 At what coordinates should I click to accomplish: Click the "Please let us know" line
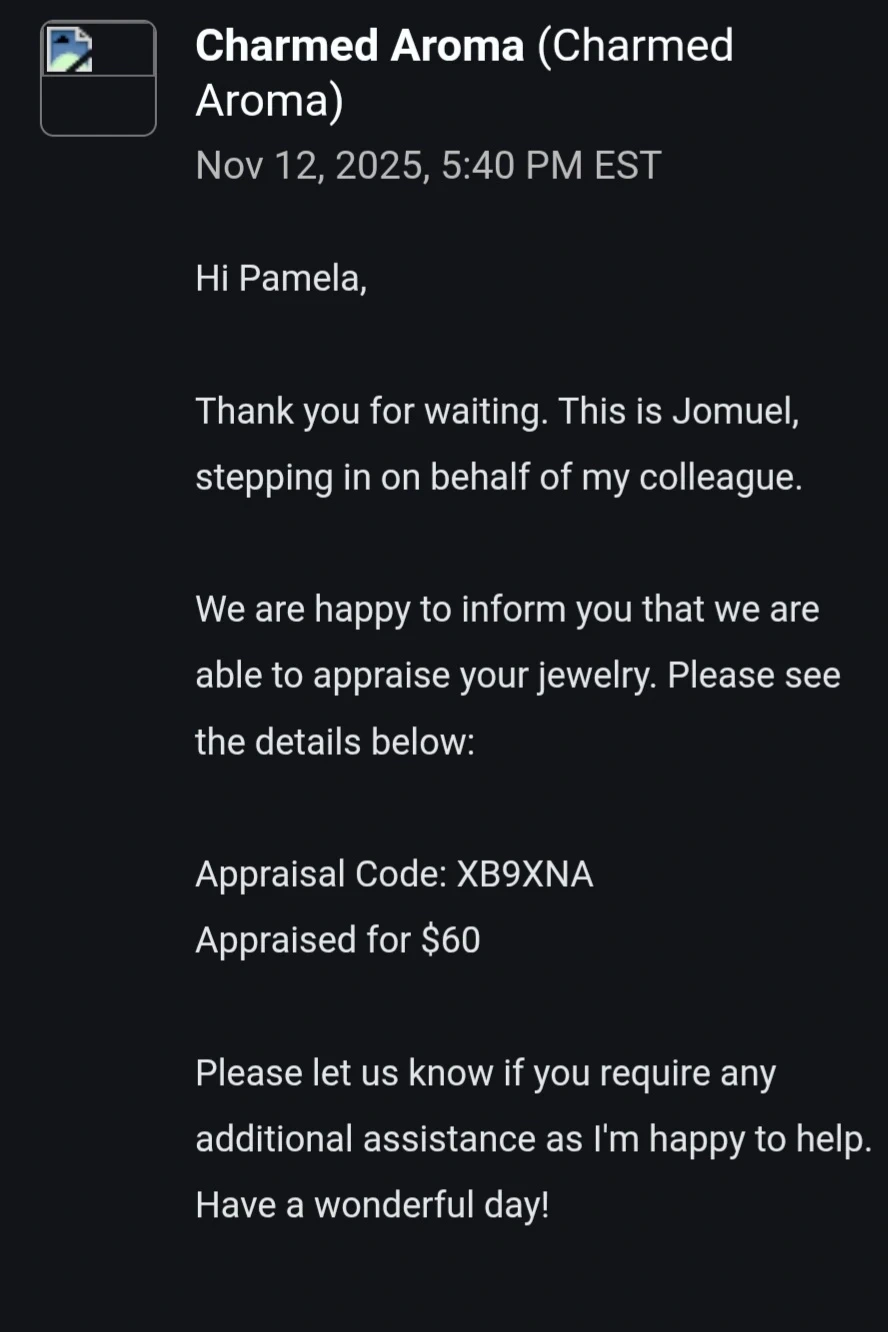coord(485,1073)
